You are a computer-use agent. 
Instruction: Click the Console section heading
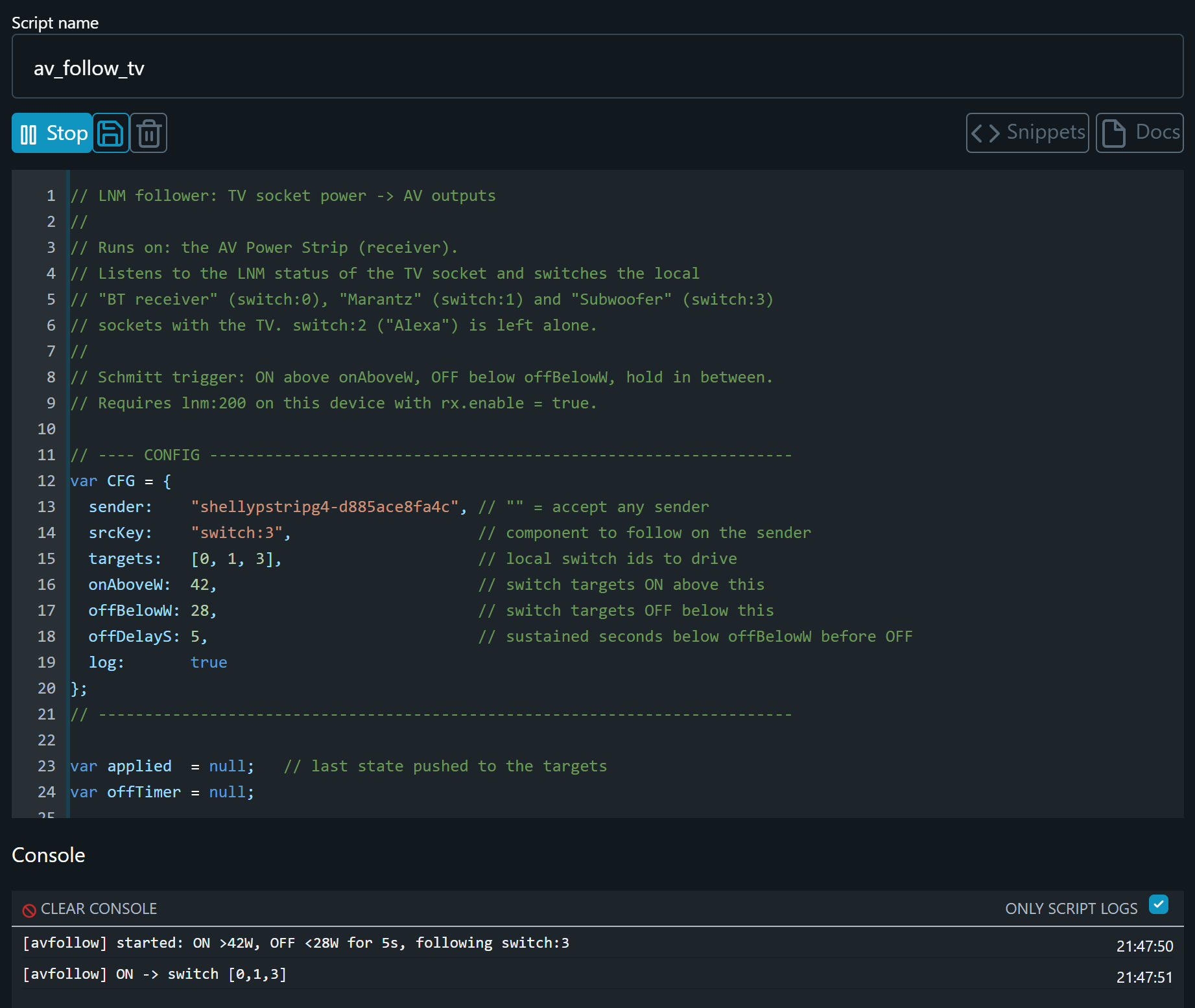[49, 855]
